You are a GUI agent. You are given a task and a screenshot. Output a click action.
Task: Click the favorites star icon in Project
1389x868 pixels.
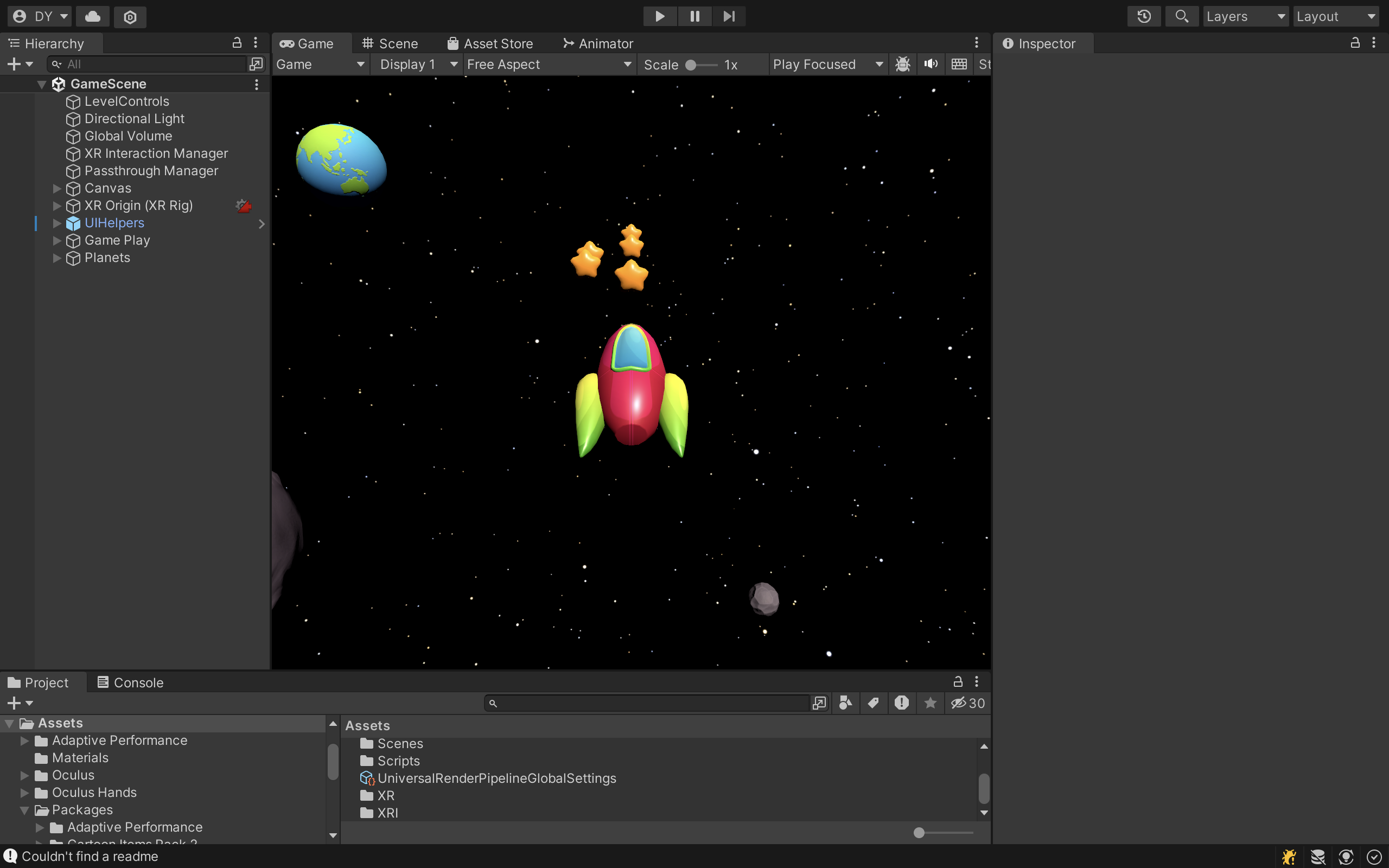930,703
